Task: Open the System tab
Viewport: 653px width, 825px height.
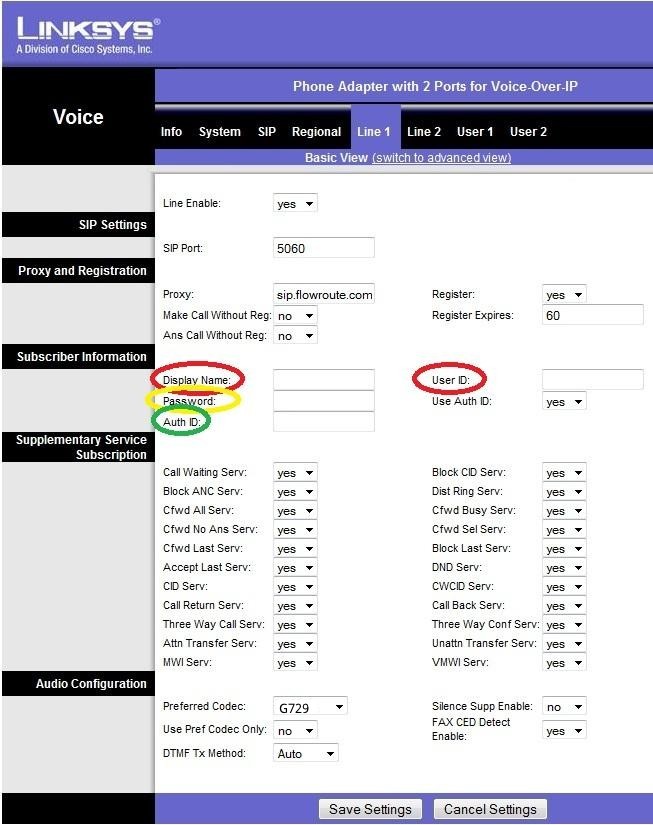Action: point(219,132)
